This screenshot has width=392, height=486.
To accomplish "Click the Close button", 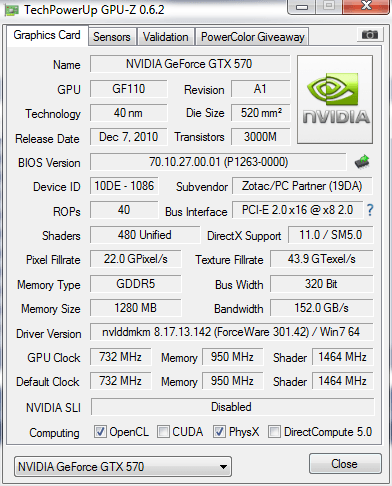I will [345, 464].
